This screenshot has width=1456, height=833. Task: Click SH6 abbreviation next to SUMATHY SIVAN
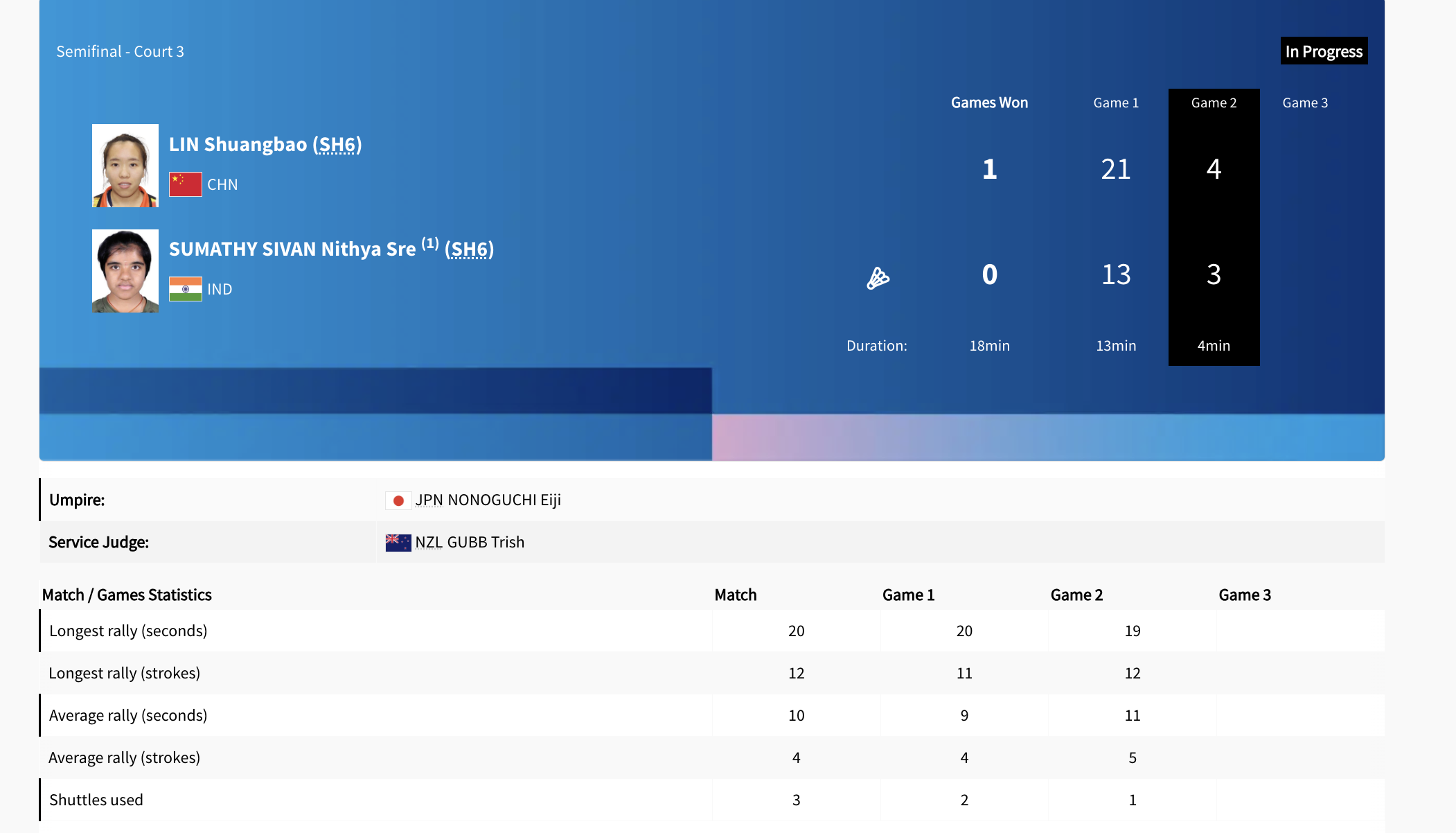pyautogui.click(x=469, y=249)
